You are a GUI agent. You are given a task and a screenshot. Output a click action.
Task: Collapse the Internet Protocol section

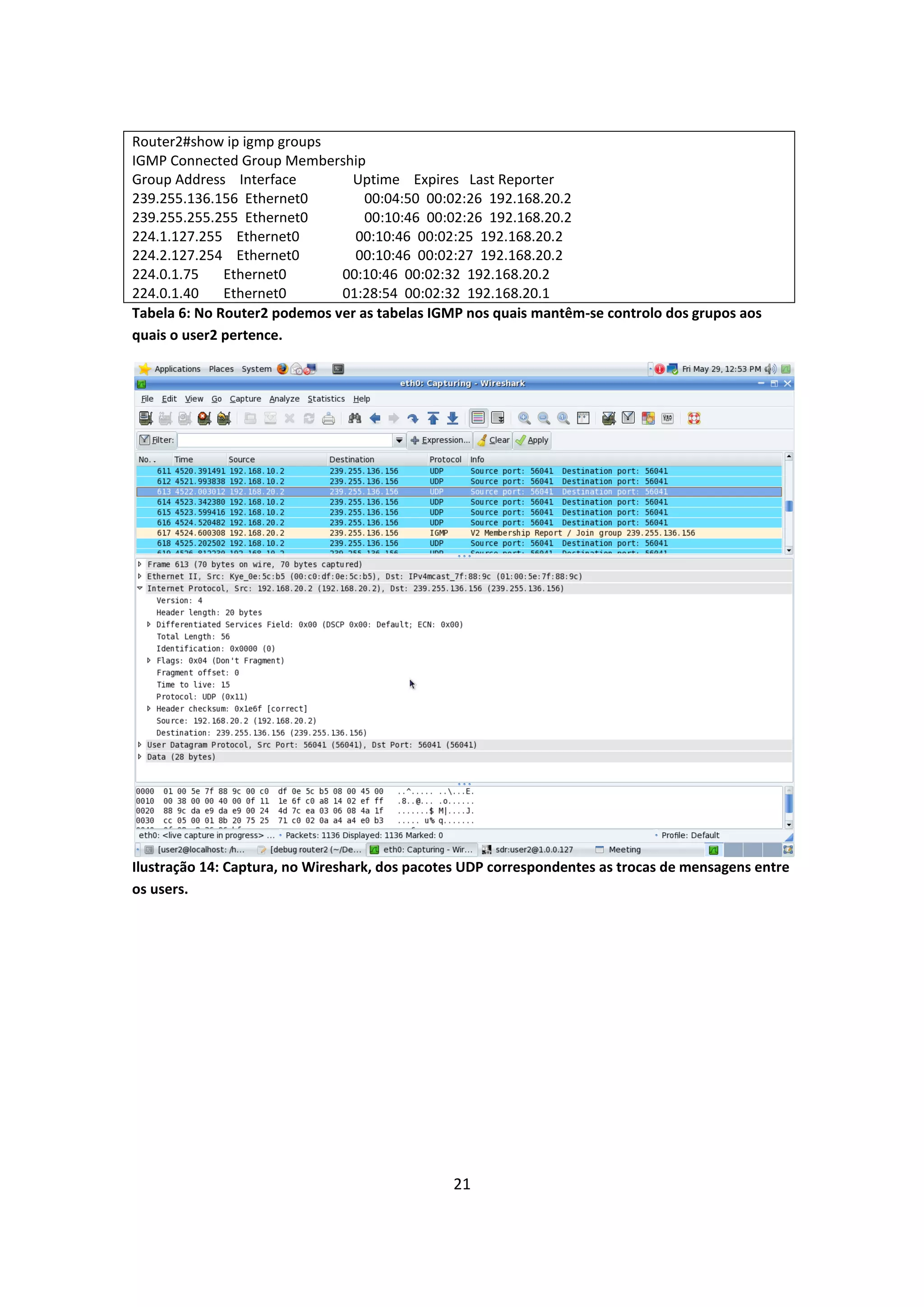click(140, 588)
